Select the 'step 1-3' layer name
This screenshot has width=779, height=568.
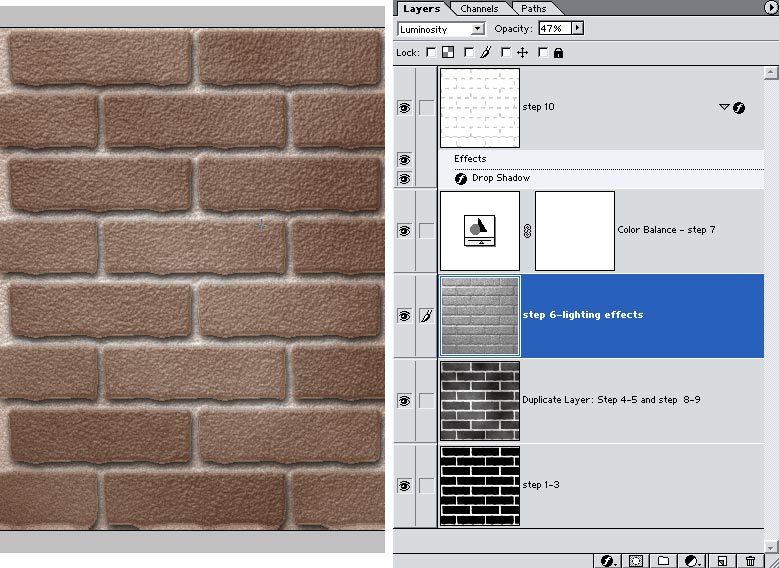pos(541,485)
